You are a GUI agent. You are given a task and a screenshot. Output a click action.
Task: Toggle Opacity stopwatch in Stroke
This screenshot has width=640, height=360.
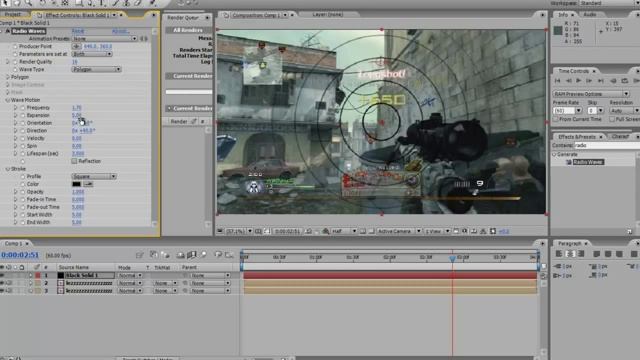click(22, 192)
